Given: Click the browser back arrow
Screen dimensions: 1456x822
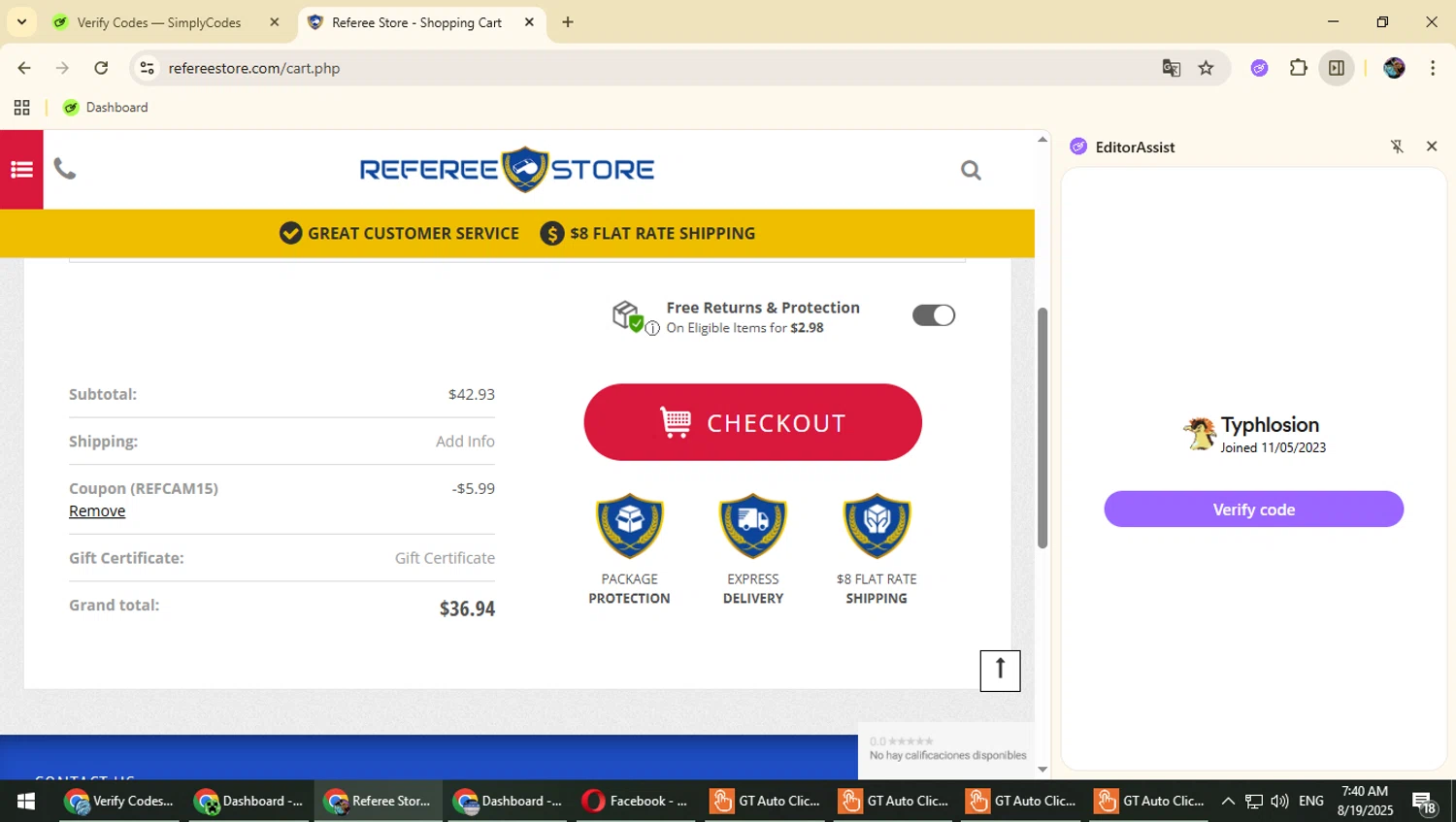Looking at the screenshot, I should [24, 68].
